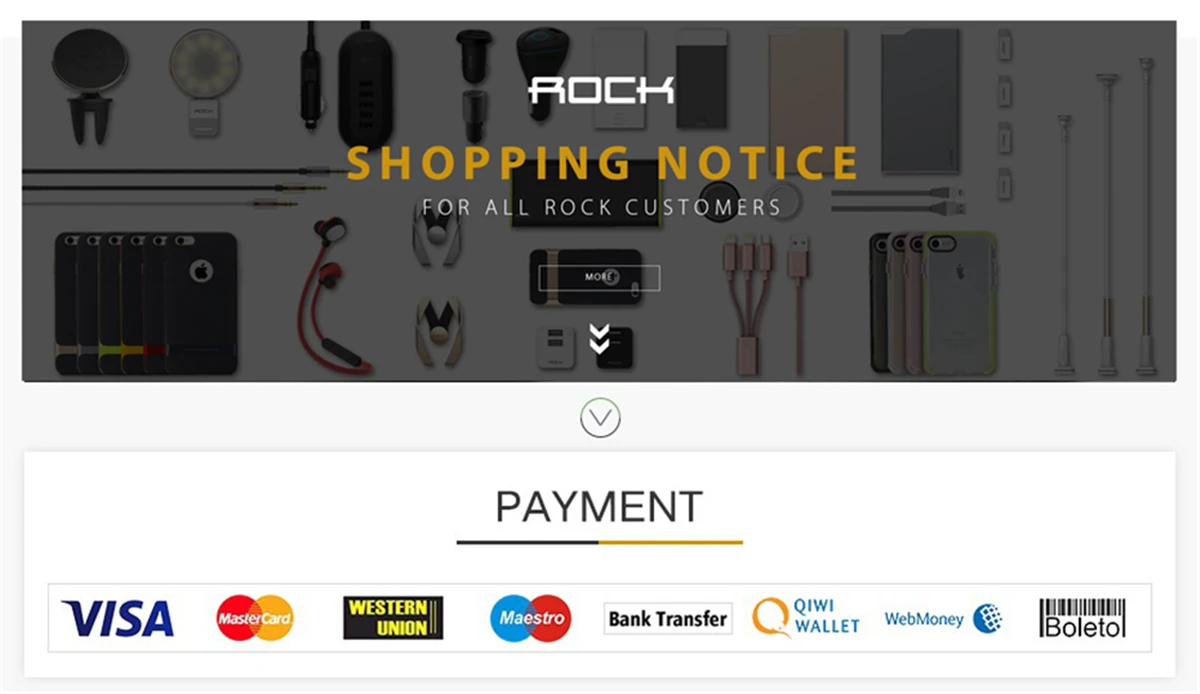Click the black phone cases stack image
The width and height of the screenshot is (1200, 694).
(x=146, y=303)
